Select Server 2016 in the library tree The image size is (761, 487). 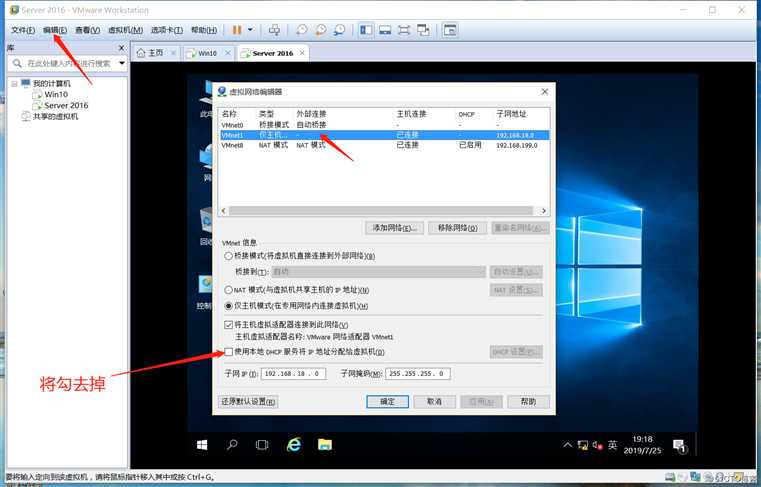tap(66, 105)
